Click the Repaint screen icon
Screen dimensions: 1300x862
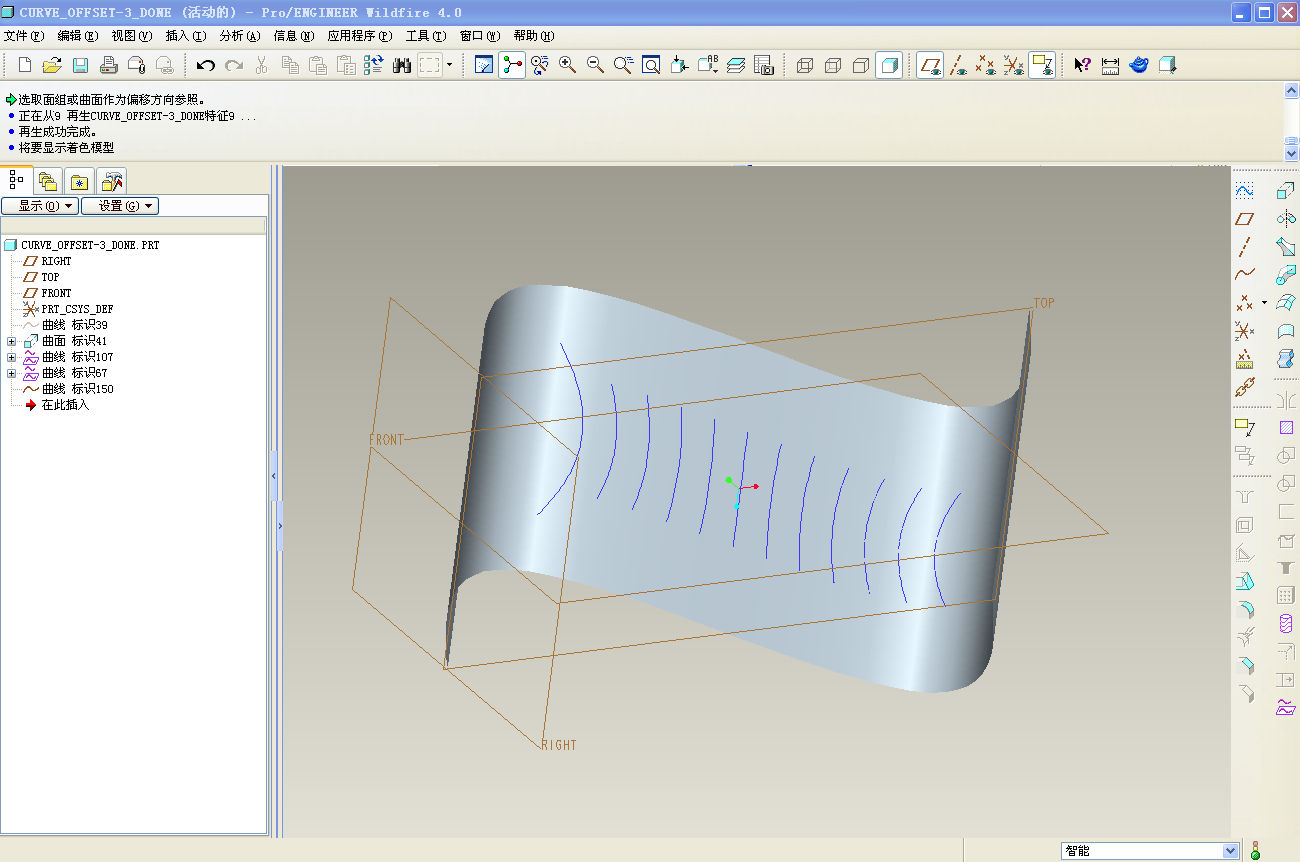[484, 65]
